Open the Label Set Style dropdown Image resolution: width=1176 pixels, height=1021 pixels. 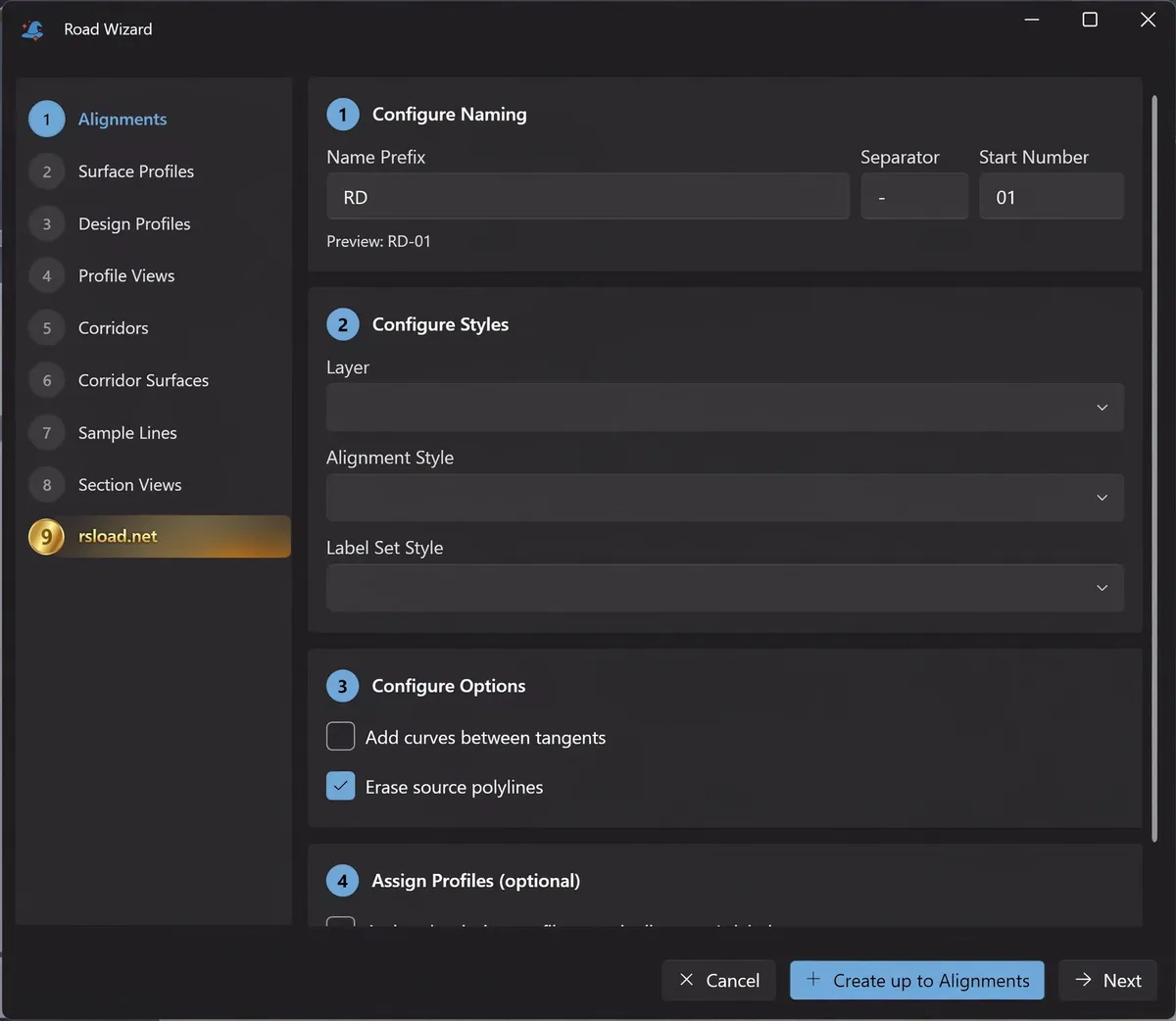click(x=725, y=588)
